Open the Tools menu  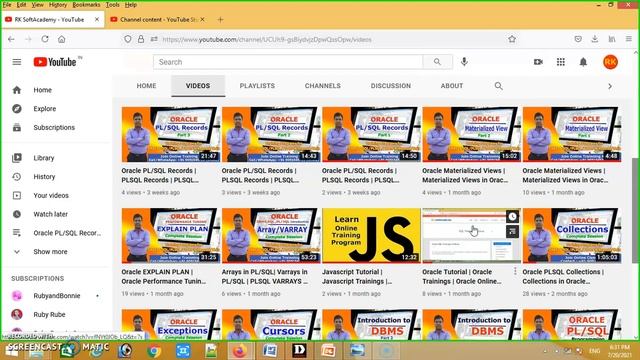click(x=112, y=5)
